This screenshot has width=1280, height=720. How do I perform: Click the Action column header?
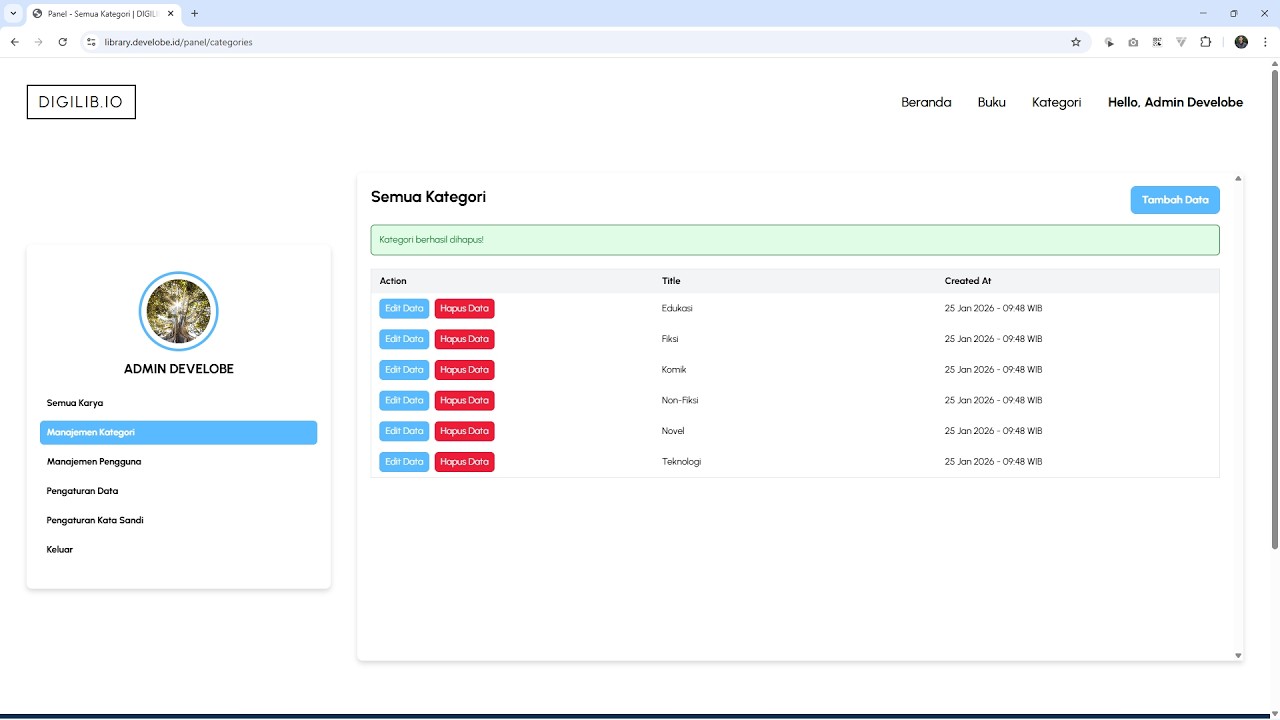coord(393,281)
